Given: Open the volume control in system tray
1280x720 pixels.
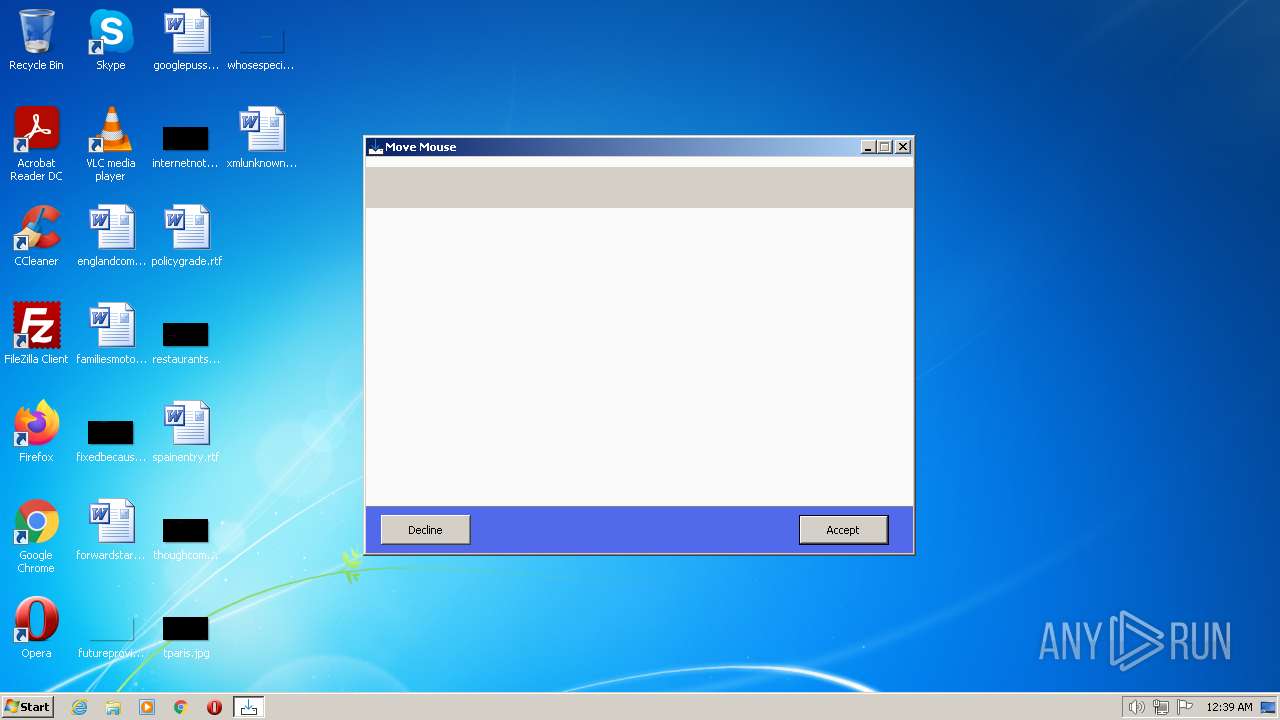Looking at the screenshot, I should [1136, 707].
